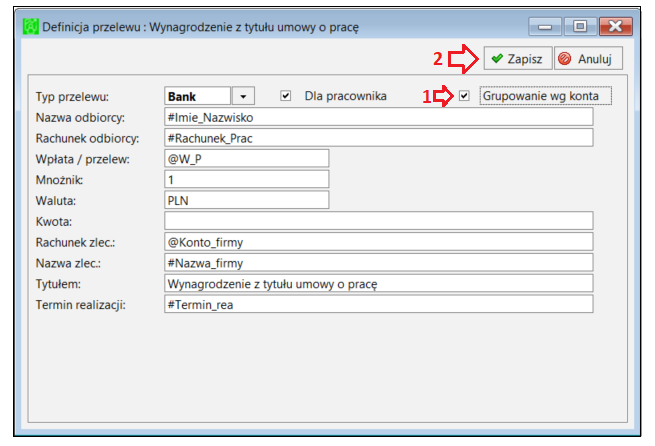
Task: Save the transfer definition with Zapisz
Action: [518, 58]
